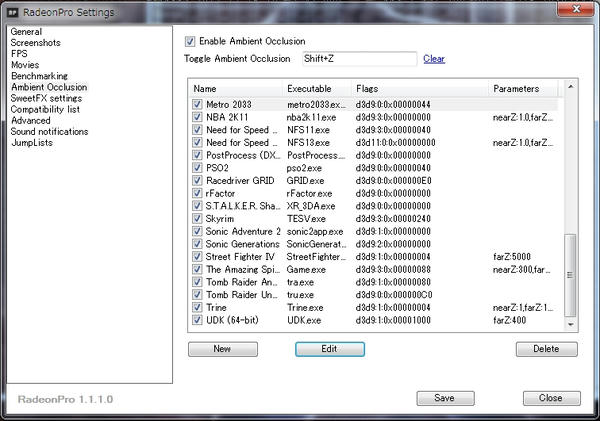Open the Compatibility list page

click(x=45, y=109)
